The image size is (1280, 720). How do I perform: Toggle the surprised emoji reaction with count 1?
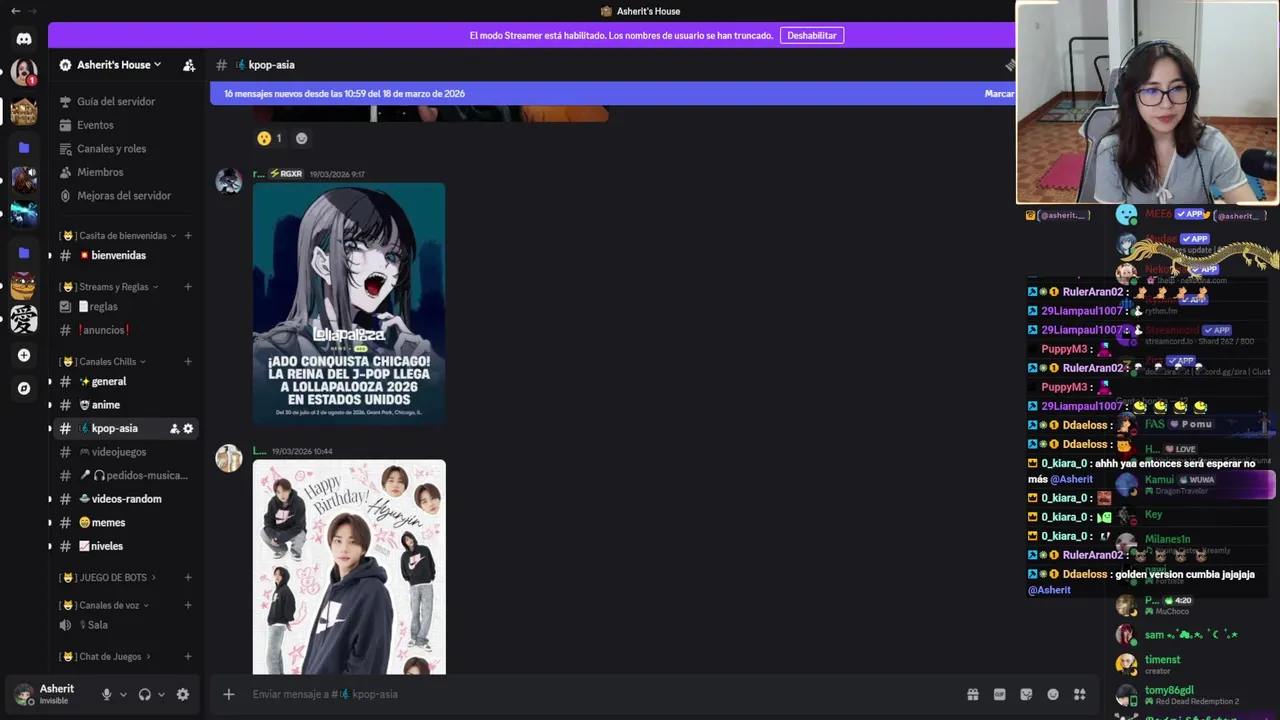point(270,138)
